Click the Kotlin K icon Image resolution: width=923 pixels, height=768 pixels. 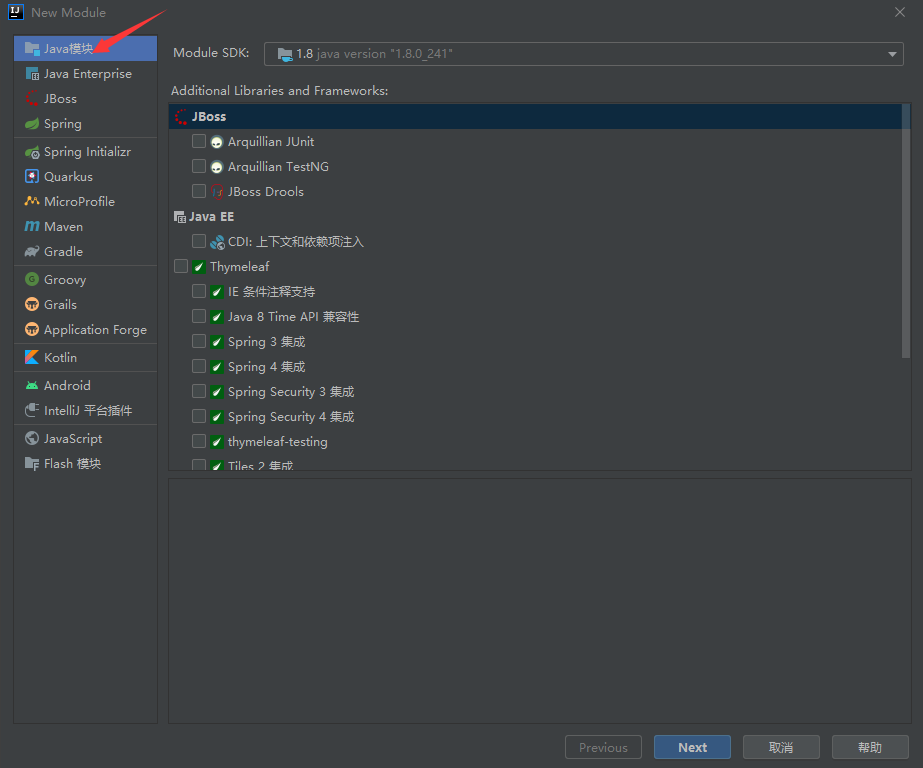click(x=32, y=357)
